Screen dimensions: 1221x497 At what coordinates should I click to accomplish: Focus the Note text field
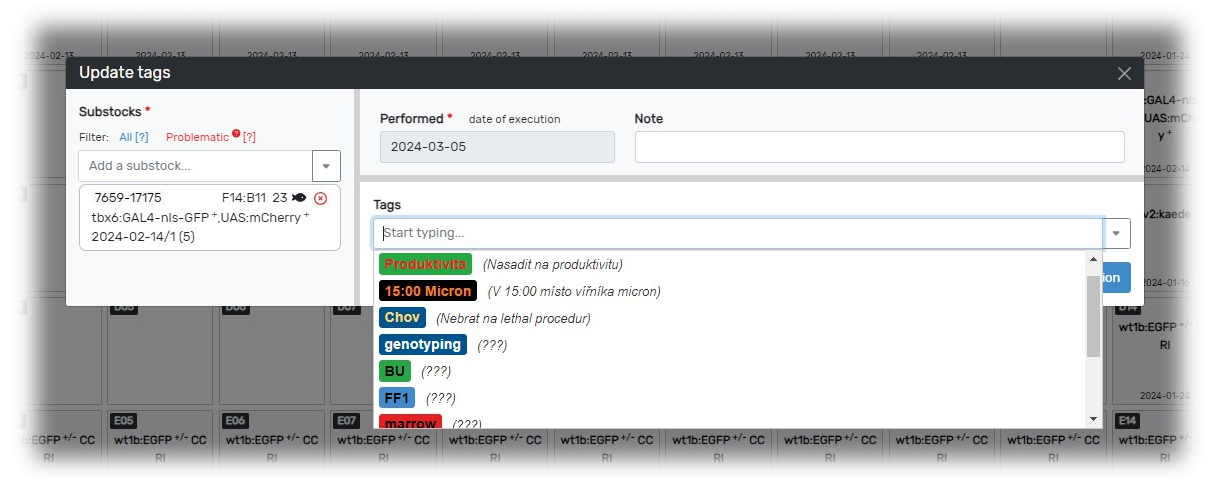[x=879, y=147]
